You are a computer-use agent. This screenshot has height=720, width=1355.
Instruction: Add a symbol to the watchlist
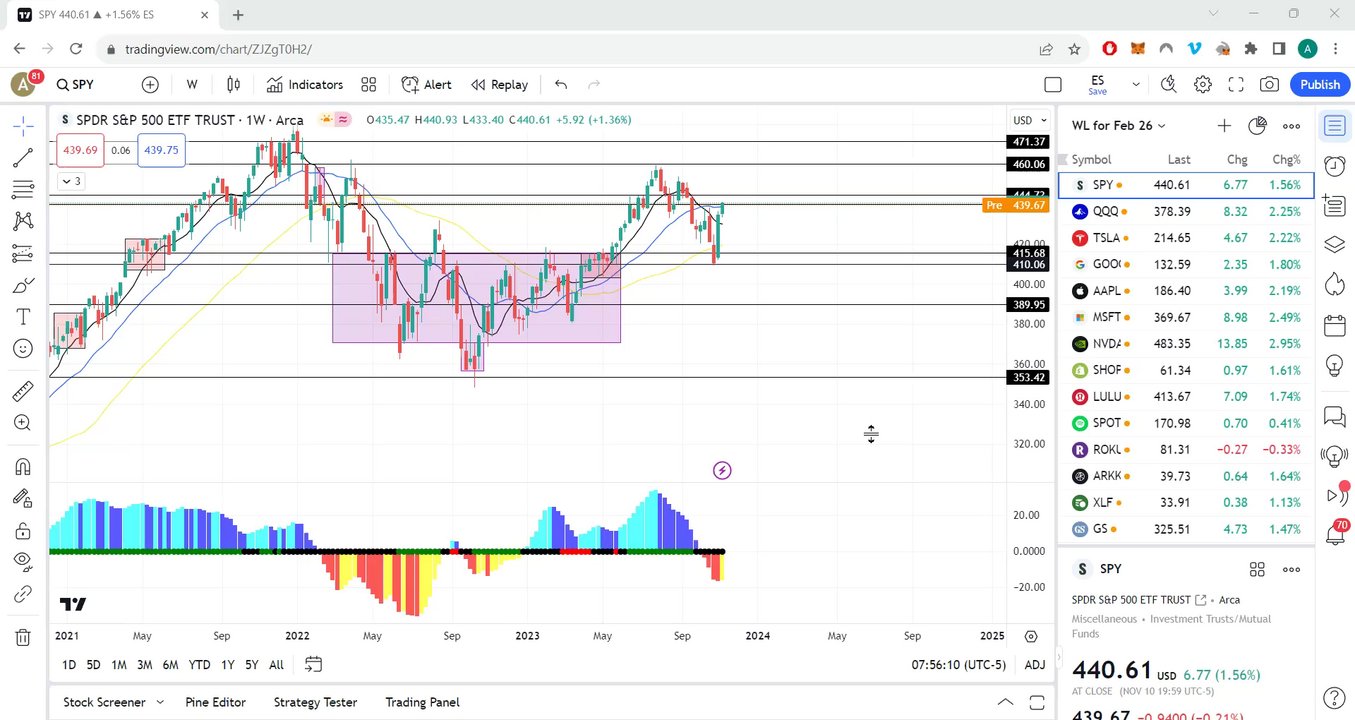1224,125
